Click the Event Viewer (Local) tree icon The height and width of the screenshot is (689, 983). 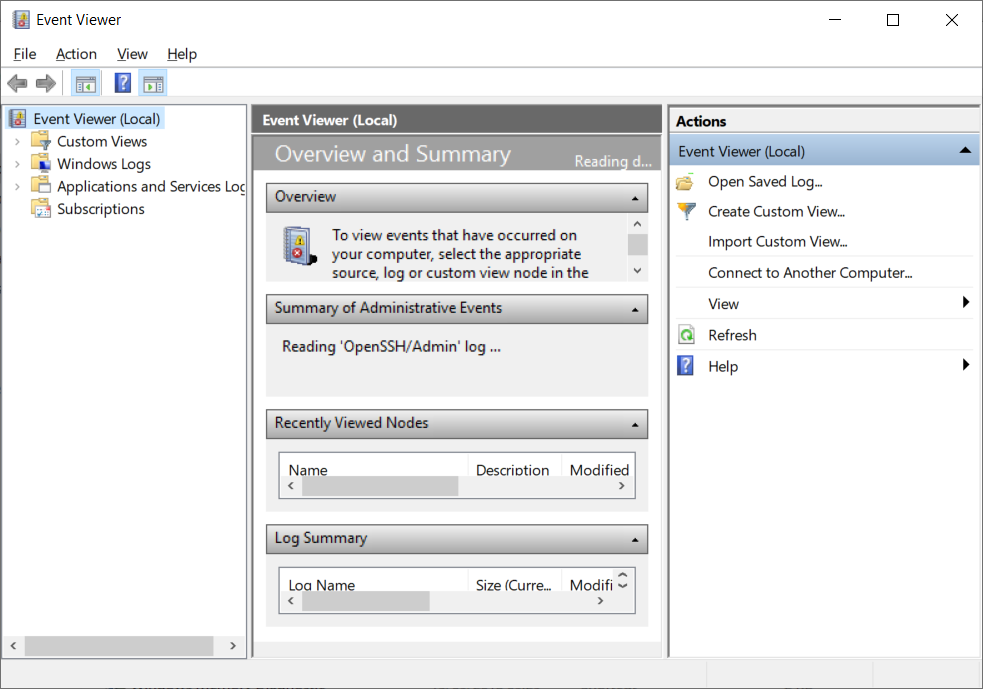point(18,118)
